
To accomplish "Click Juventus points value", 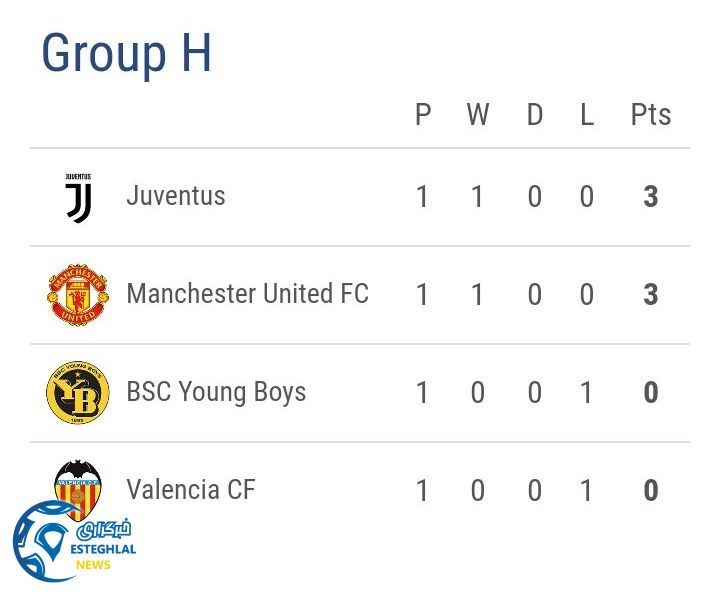I will click(651, 197).
